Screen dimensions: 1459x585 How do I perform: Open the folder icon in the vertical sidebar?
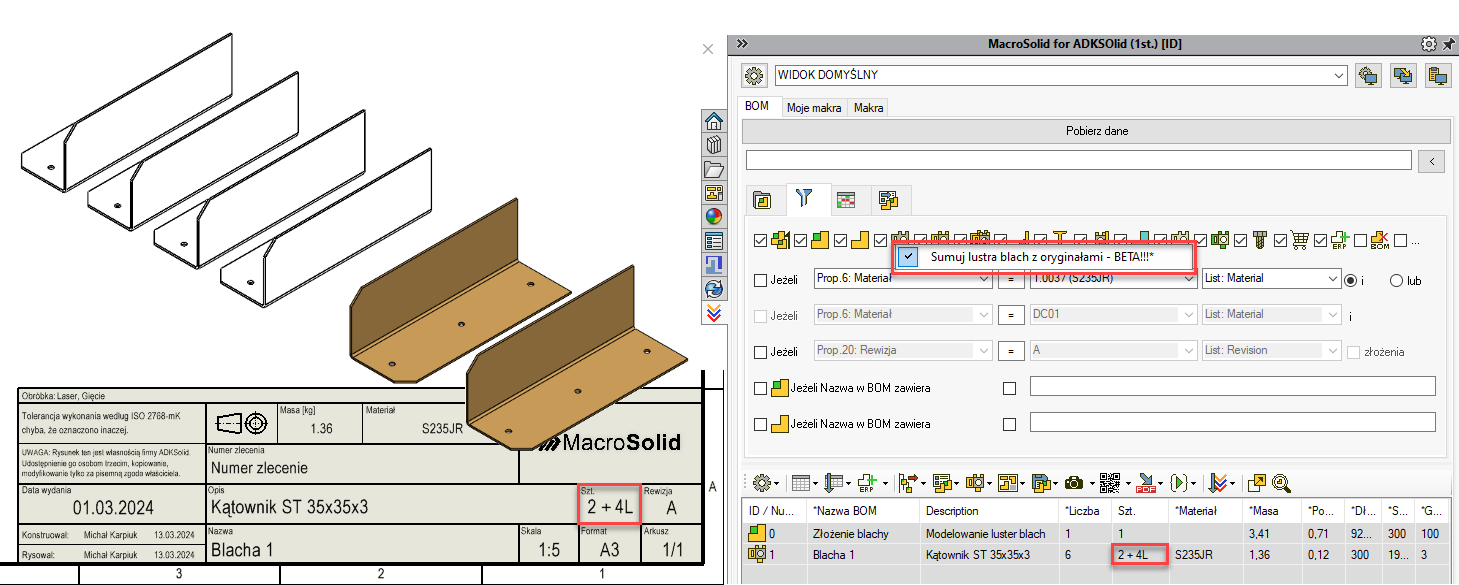click(x=714, y=169)
